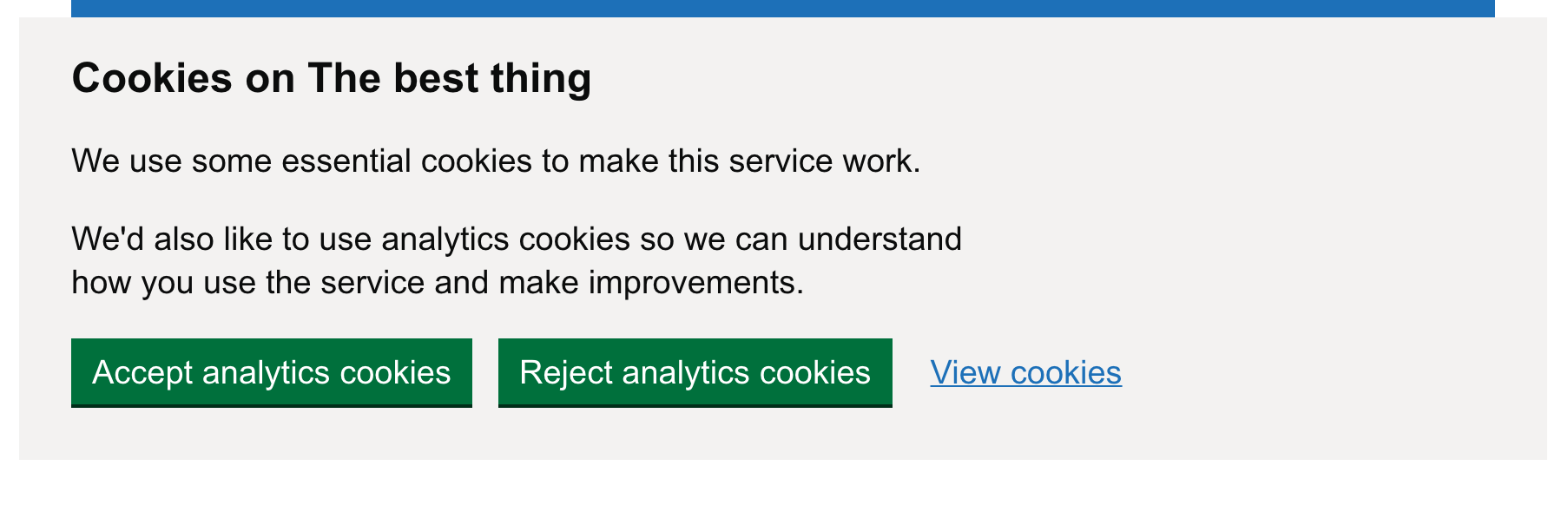
Task: Click the Cookies on The best thing heading
Action: (333, 78)
